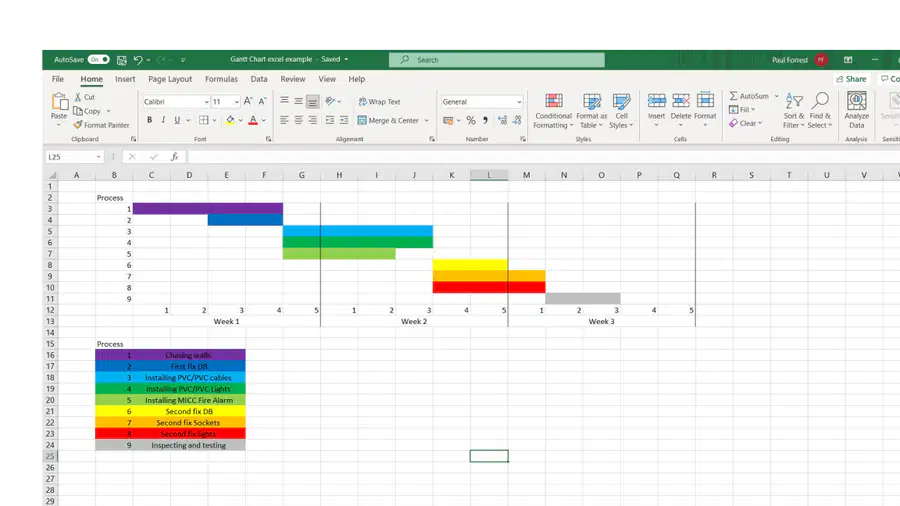Click the Cut scissors icon
This screenshot has width=900, height=506.
pyautogui.click(x=77, y=97)
